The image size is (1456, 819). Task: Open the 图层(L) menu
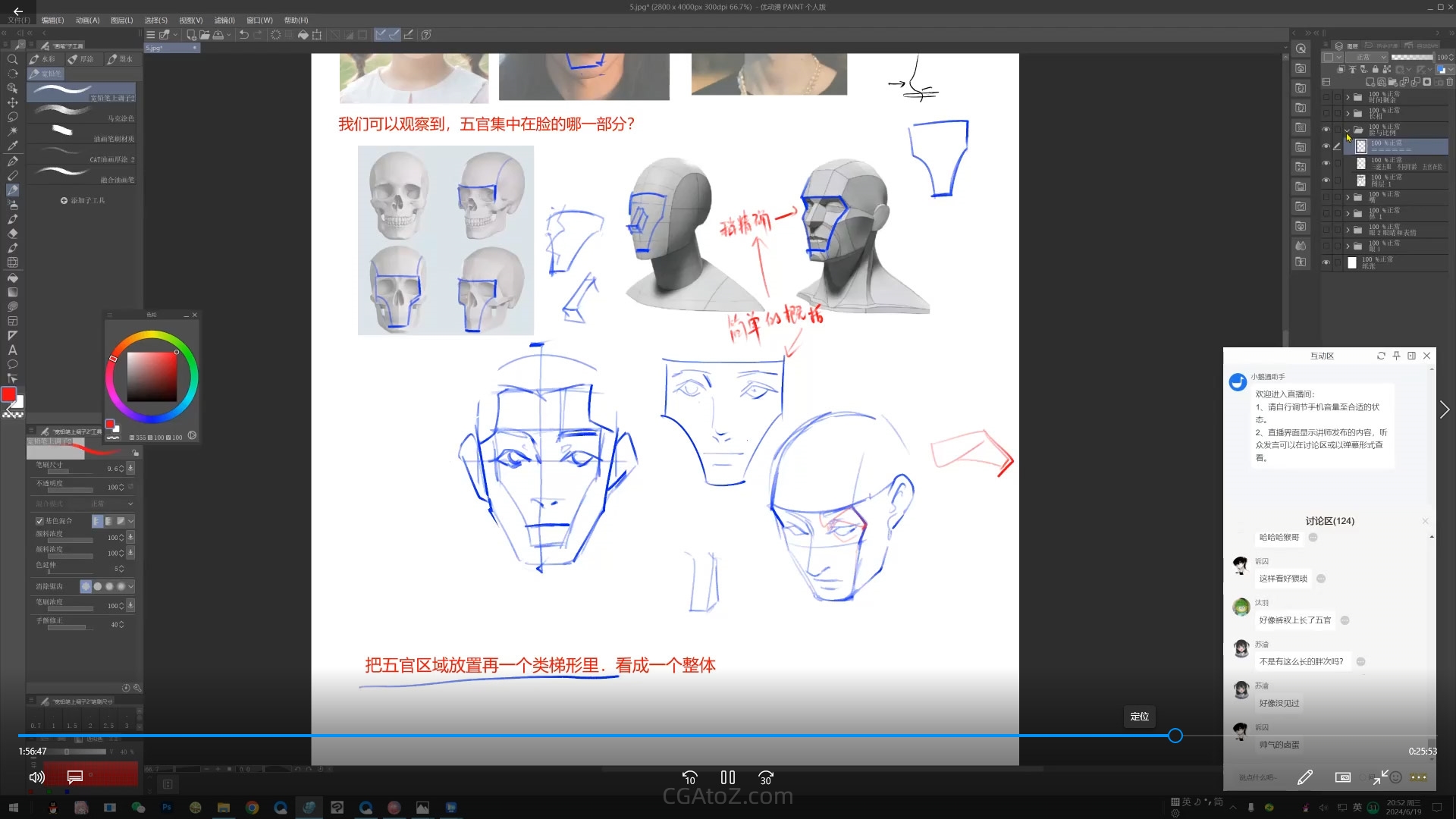click(121, 20)
